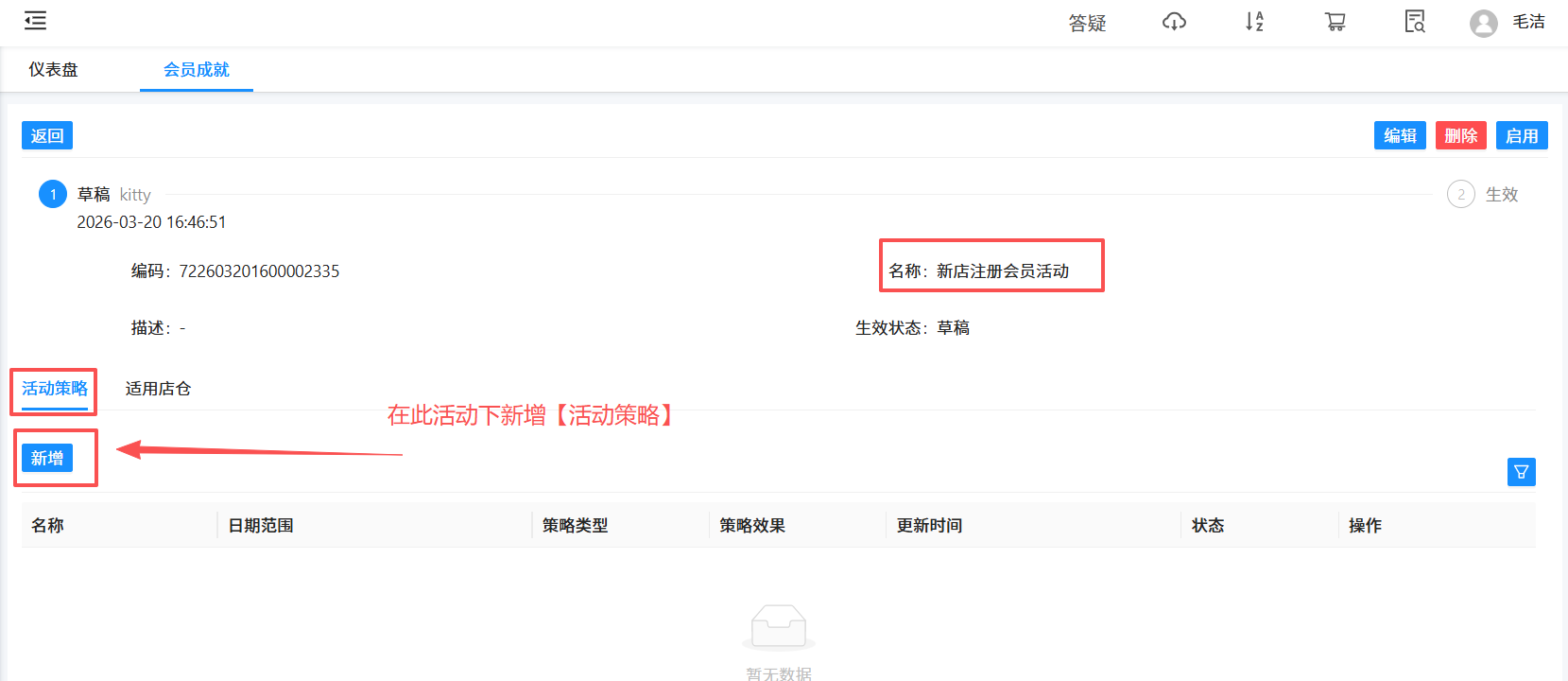Switch to the 仪表盘 tab

coord(53,70)
